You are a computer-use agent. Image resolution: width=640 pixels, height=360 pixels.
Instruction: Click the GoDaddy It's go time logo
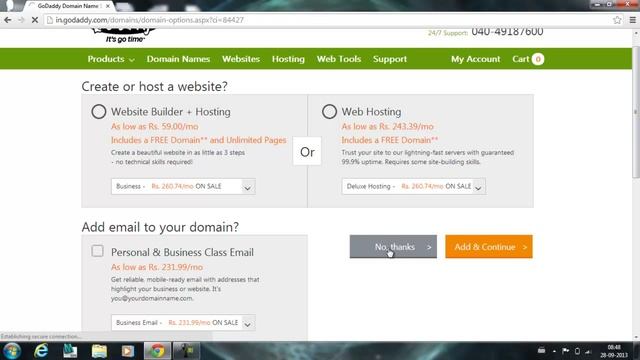(124, 36)
